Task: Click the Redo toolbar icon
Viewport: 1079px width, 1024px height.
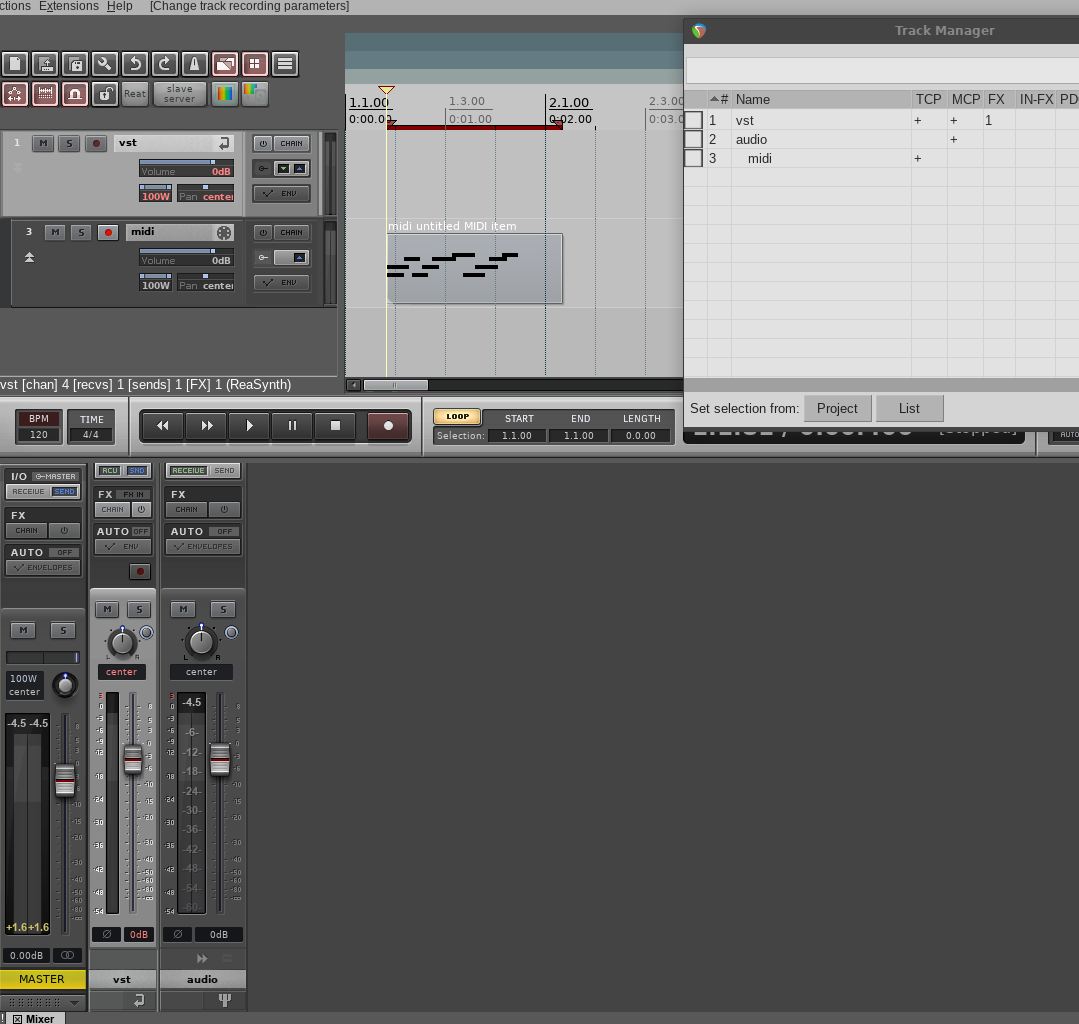Action: click(x=164, y=64)
